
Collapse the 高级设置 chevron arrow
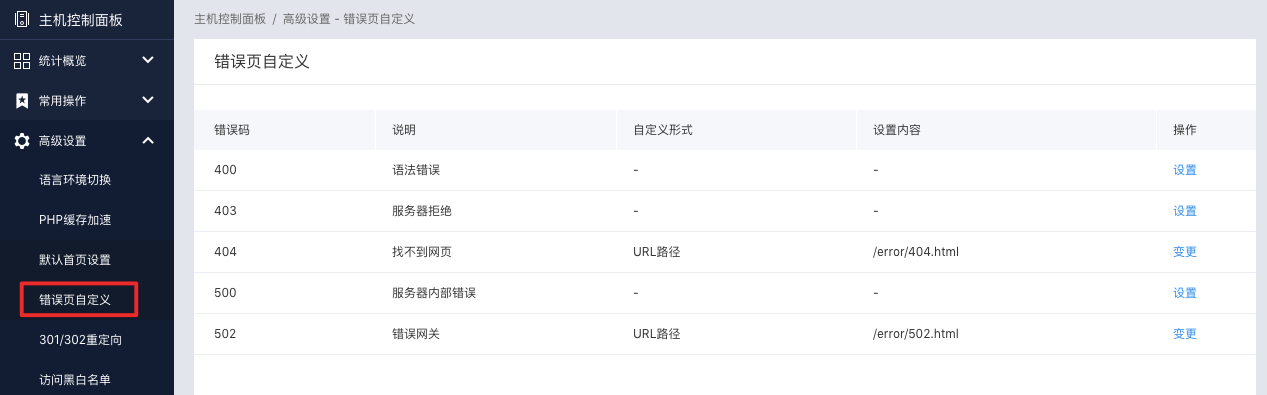pyautogui.click(x=148, y=140)
